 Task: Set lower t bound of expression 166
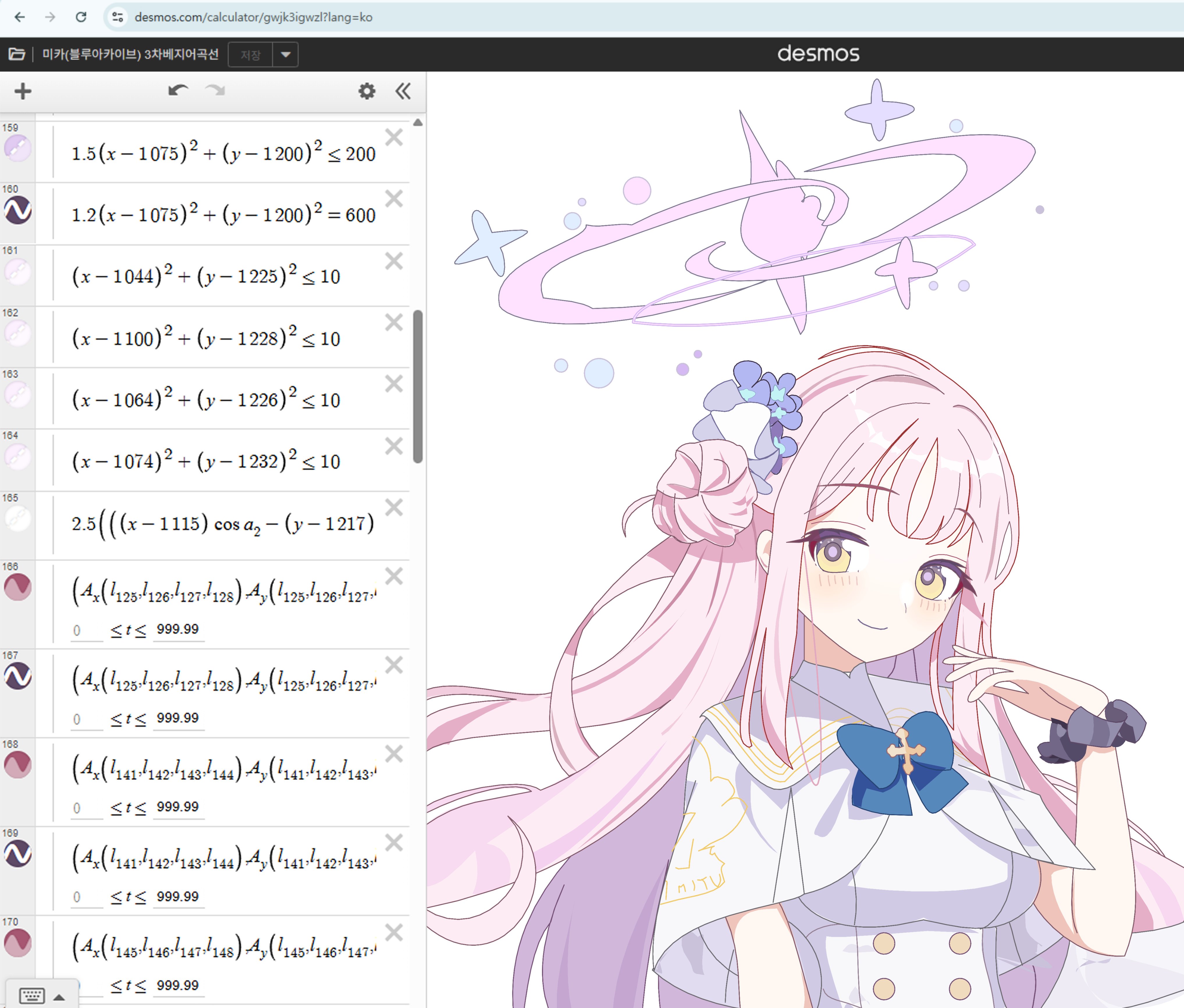86,630
